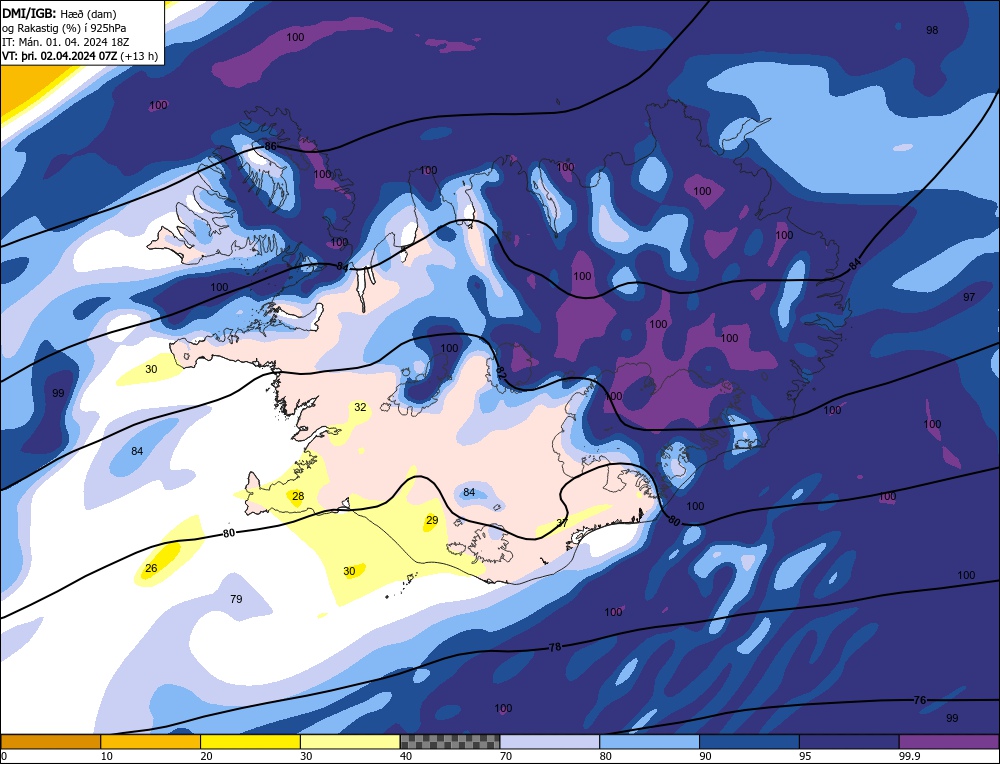Click the 0–10 dark orange legend swatch

click(51, 742)
